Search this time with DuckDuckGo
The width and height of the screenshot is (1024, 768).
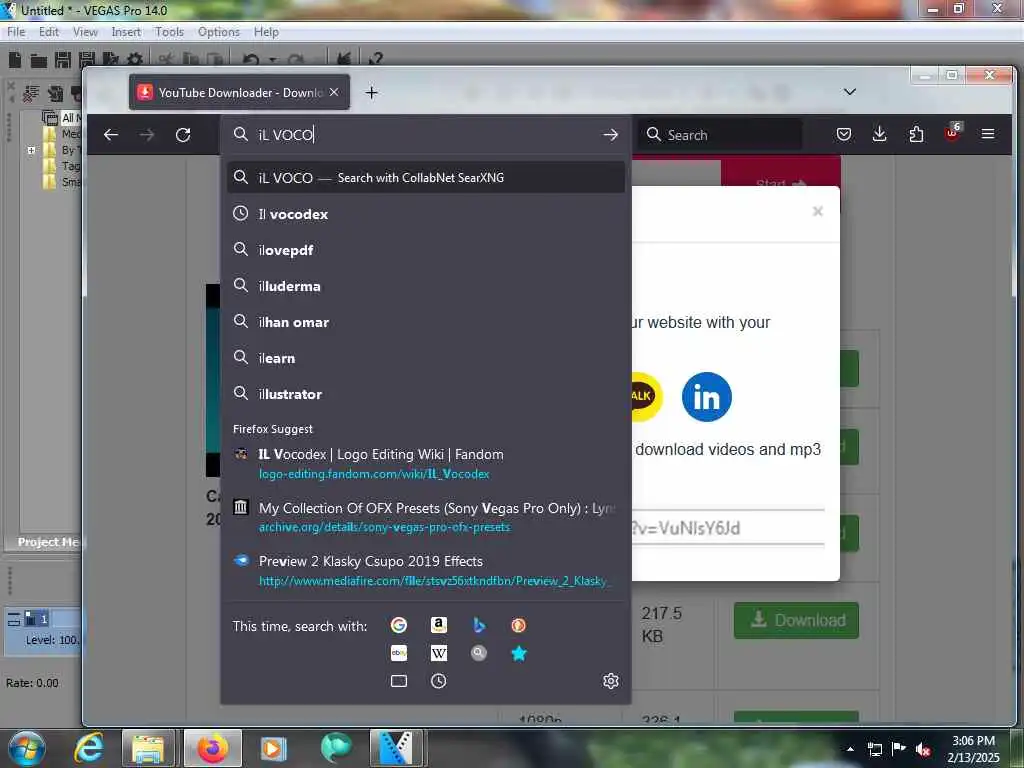519,625
